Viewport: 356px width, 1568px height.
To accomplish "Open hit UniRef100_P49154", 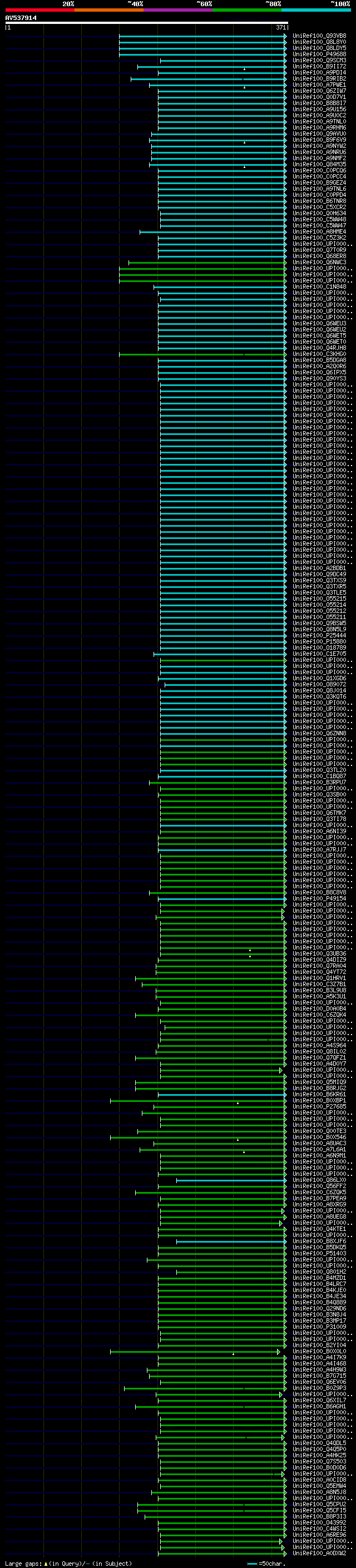I will click(319, 898).
